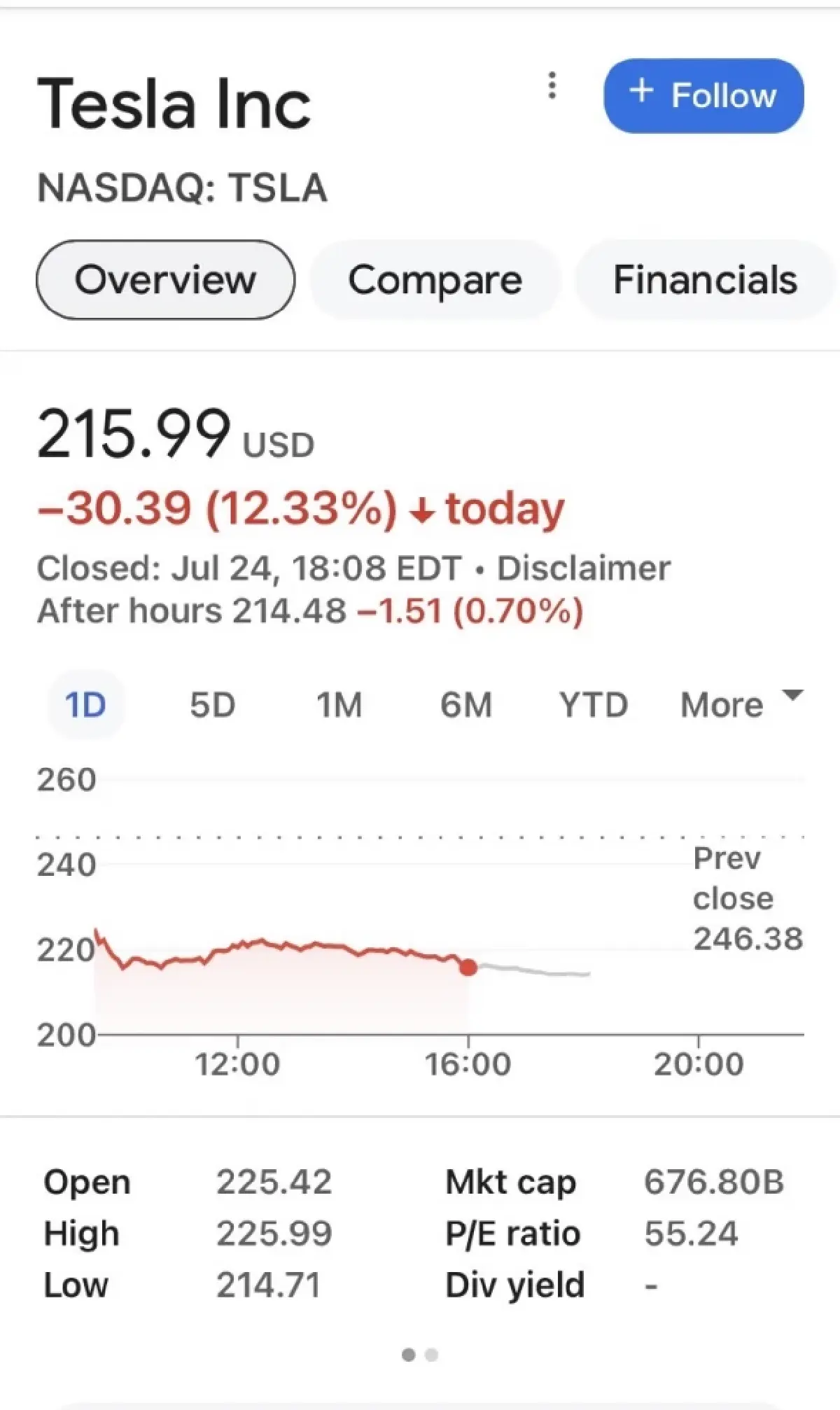Choose the 6M chart range

466,705
